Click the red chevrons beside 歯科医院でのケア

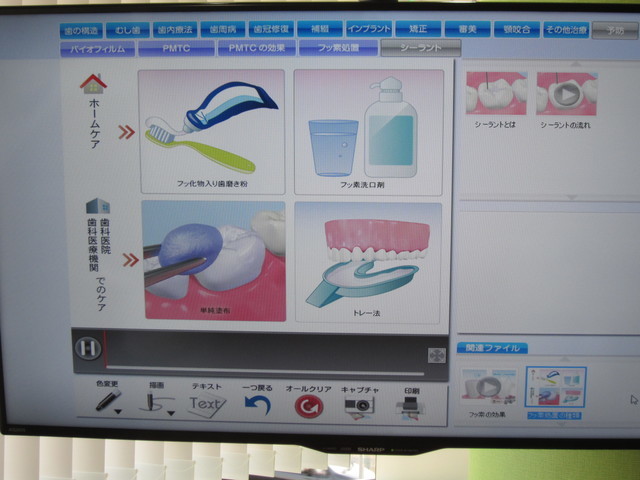[131, 260]
